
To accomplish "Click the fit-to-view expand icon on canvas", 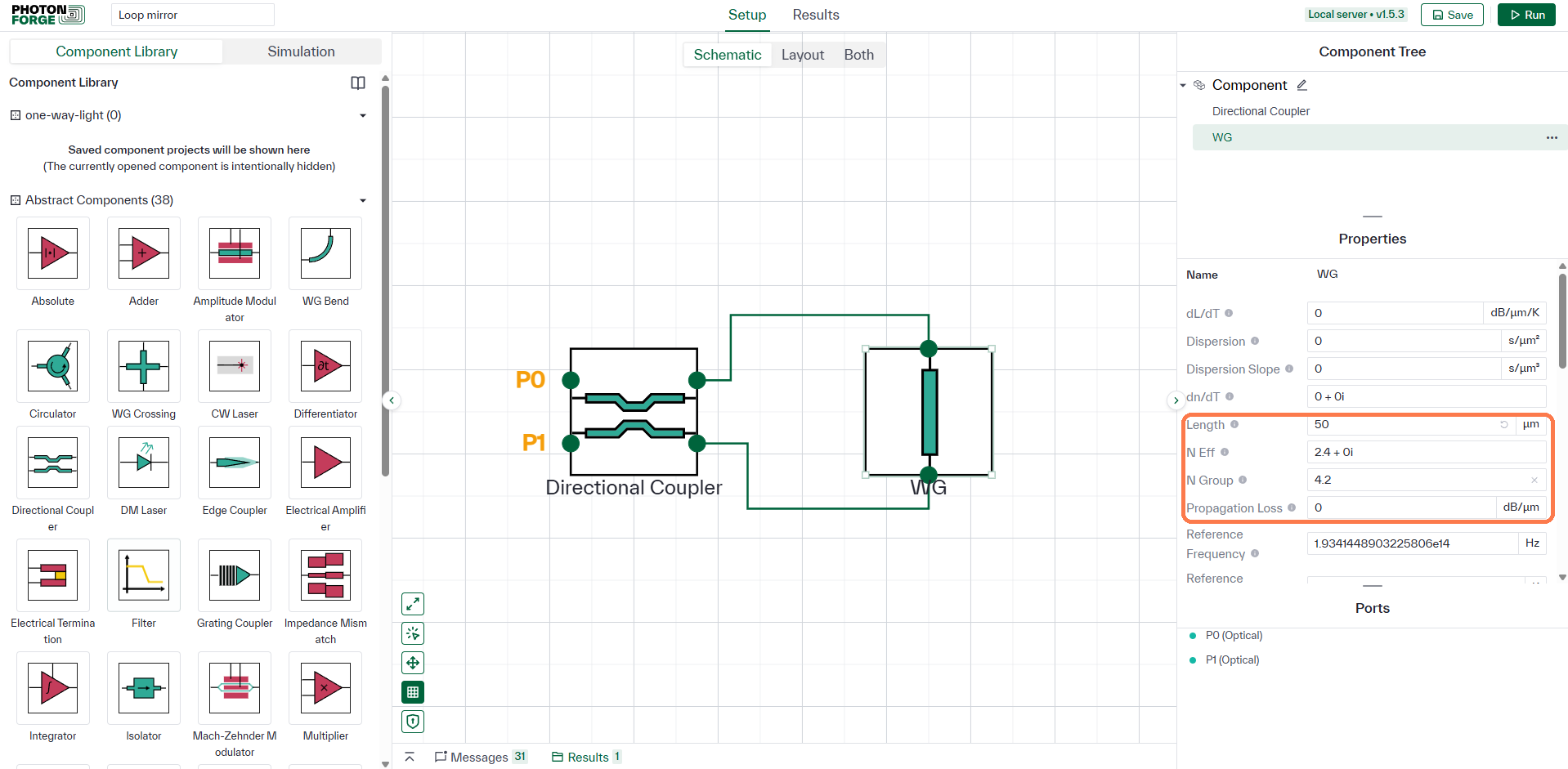I will pos(413,604).
